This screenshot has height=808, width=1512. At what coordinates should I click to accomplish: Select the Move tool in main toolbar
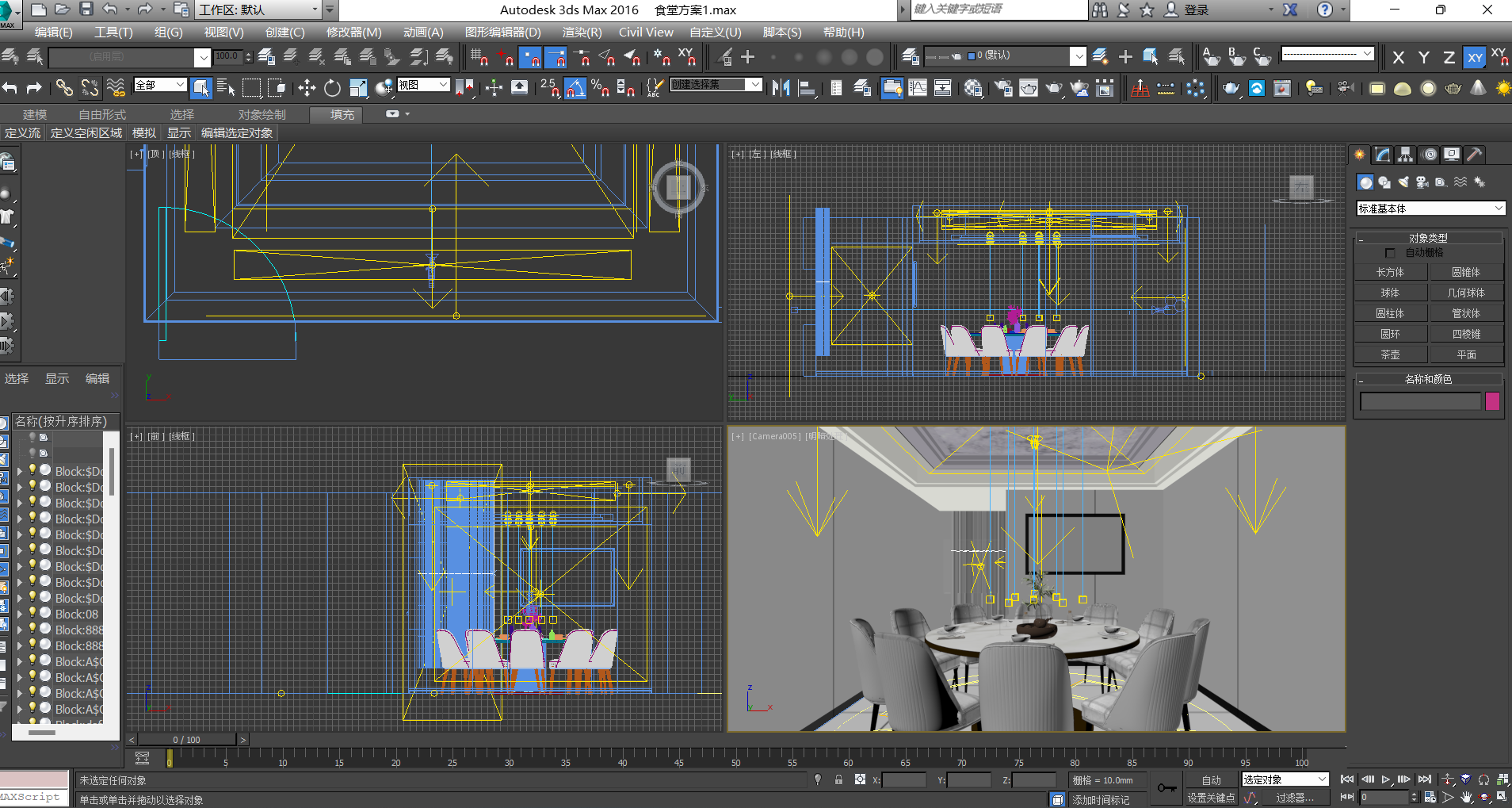click(307, 88)
